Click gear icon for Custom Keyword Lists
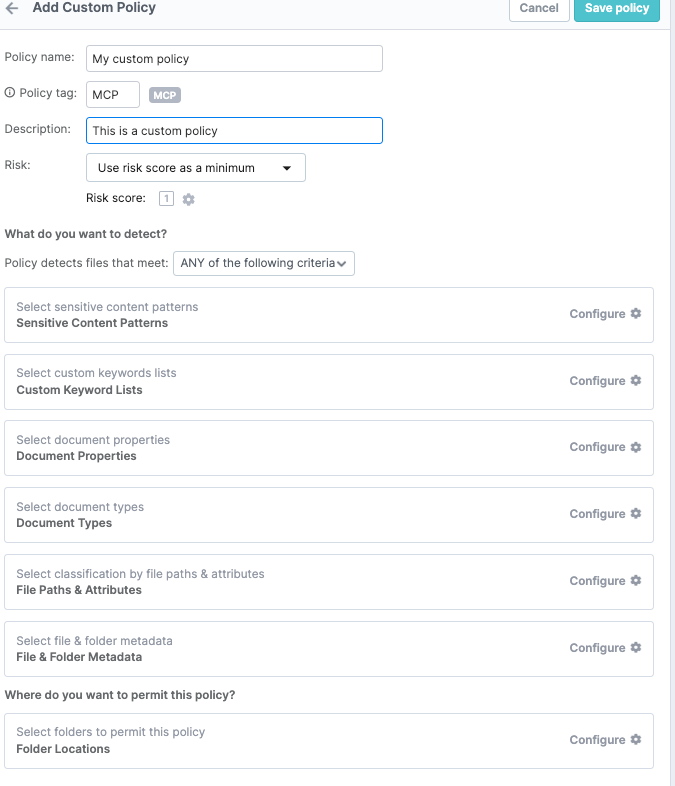 (635, 381)
